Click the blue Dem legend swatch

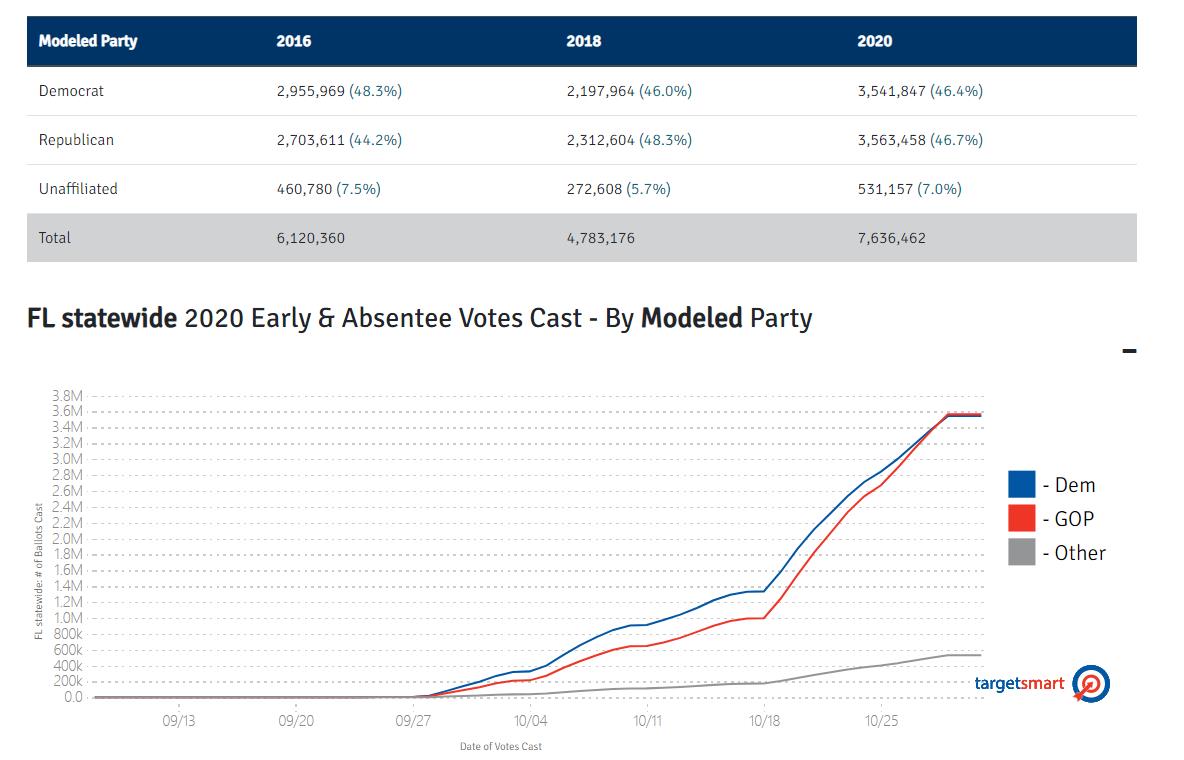1021,485
